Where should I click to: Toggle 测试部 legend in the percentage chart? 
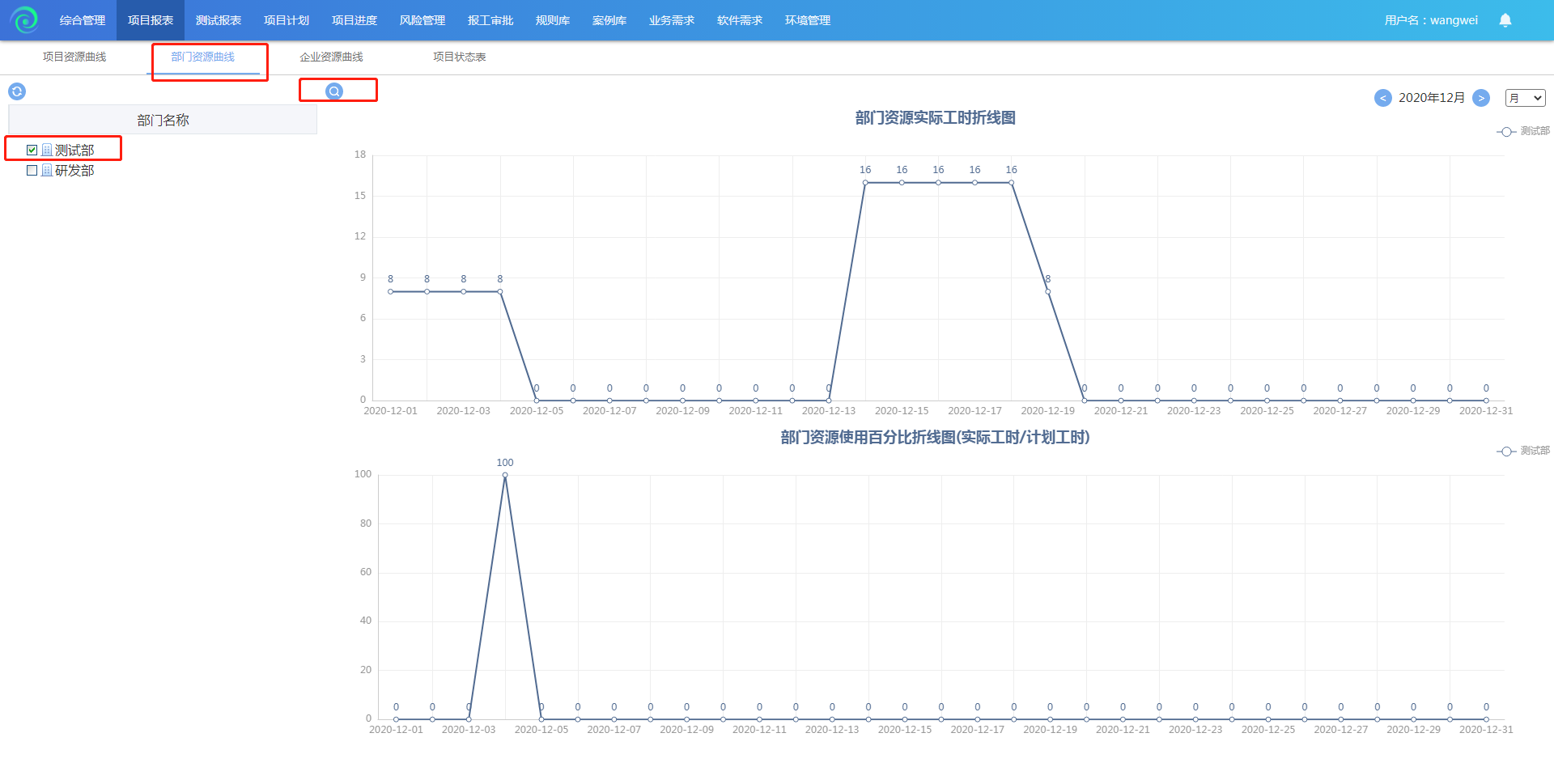1523,451
